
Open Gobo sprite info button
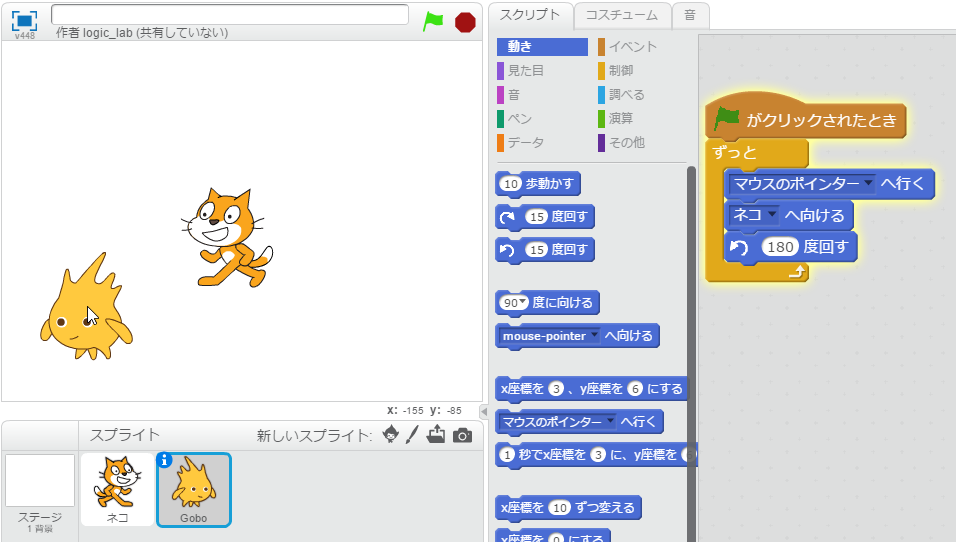point(164,460)
